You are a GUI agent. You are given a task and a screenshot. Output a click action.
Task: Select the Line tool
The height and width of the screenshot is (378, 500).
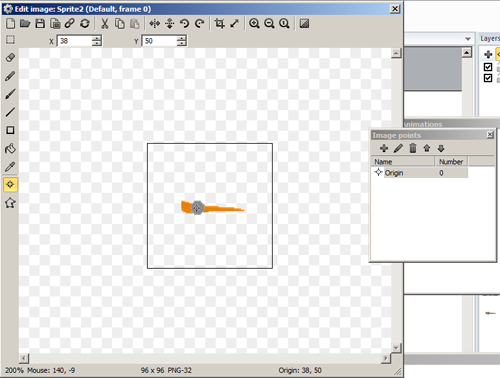coord(10,112)
